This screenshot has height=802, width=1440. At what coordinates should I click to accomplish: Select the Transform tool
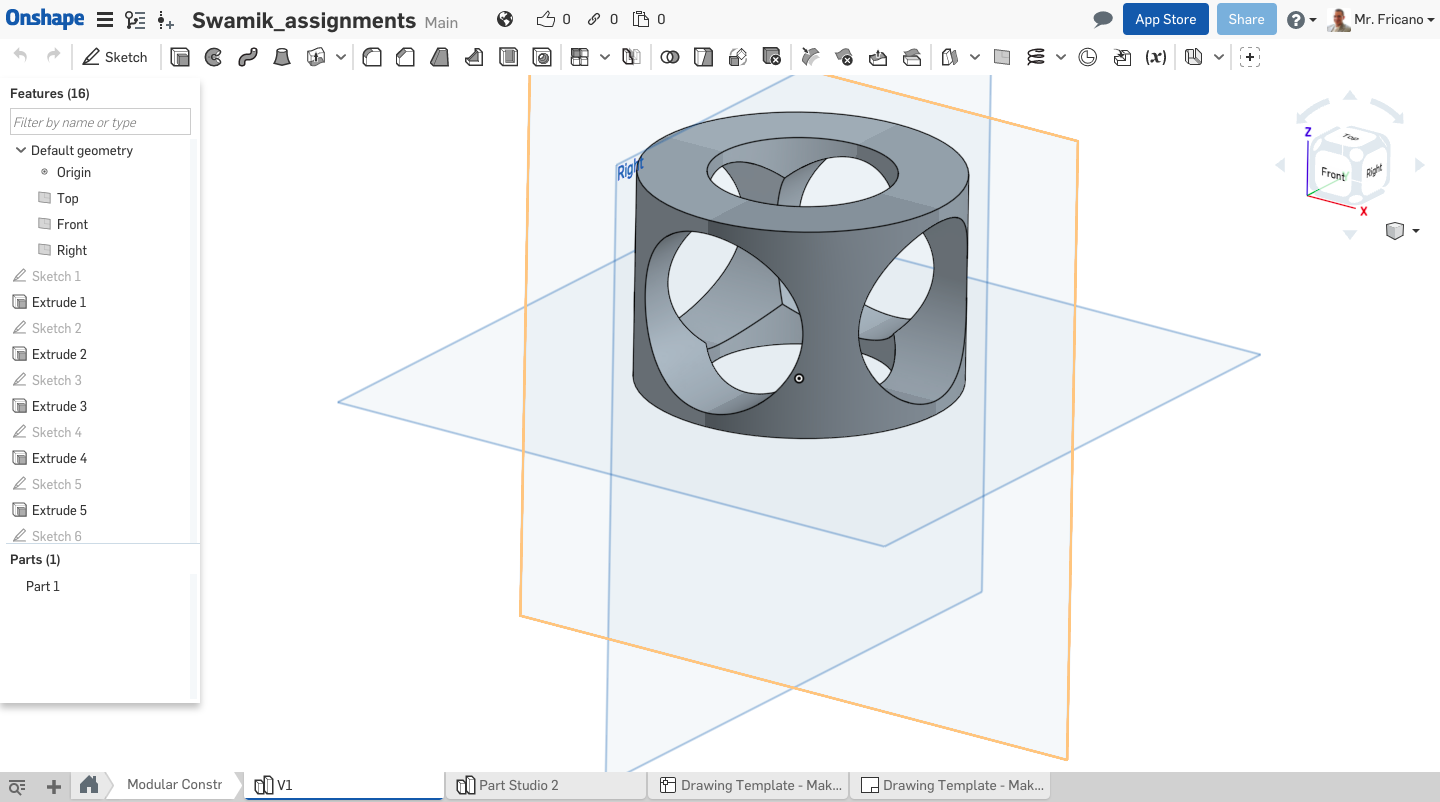tap(738, 57)
